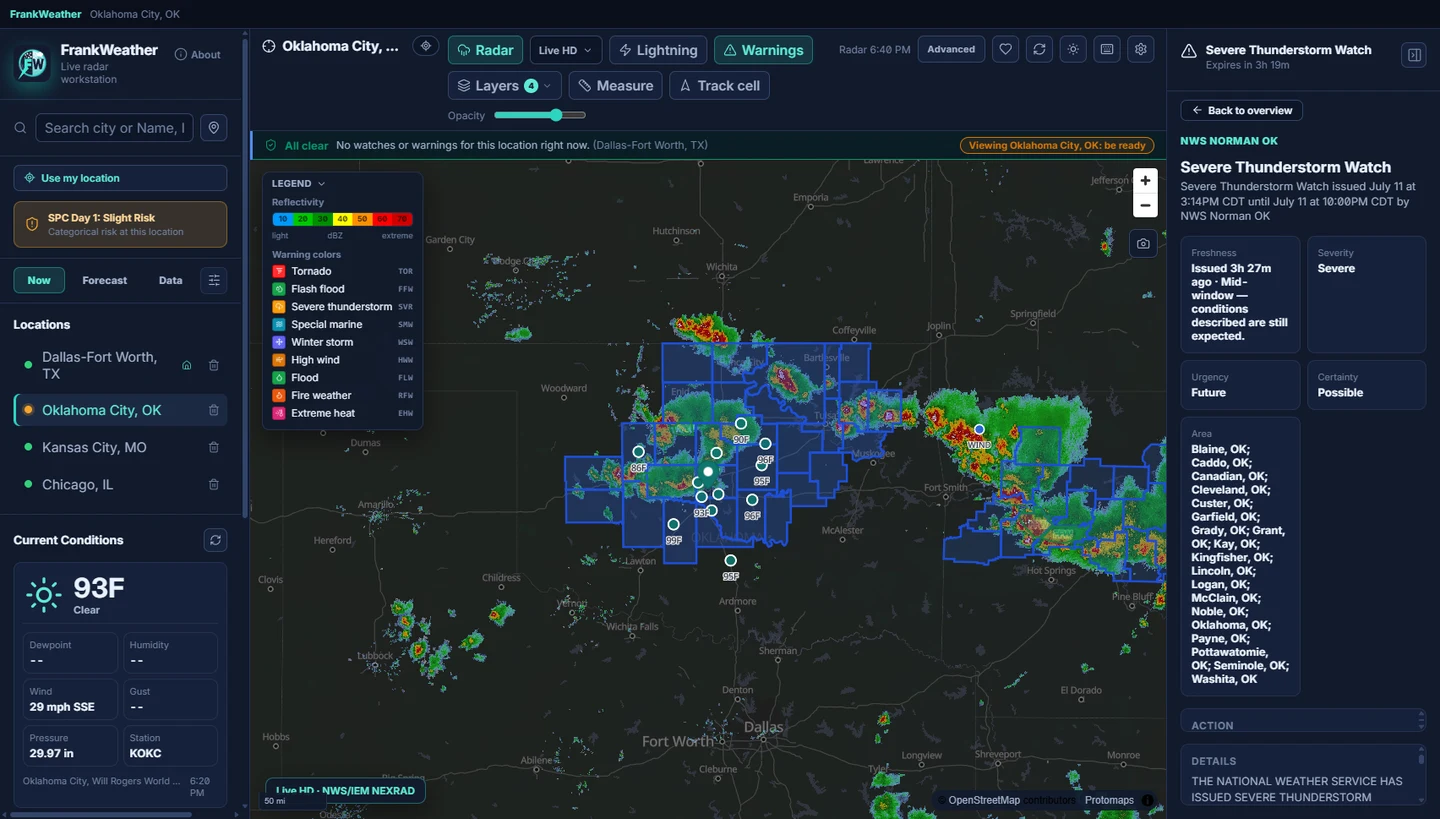Viewport: 1440px width, 819px height.
Task: Expand the Layers dropdown
Action: pyautogui.click(x=505, y=86)
